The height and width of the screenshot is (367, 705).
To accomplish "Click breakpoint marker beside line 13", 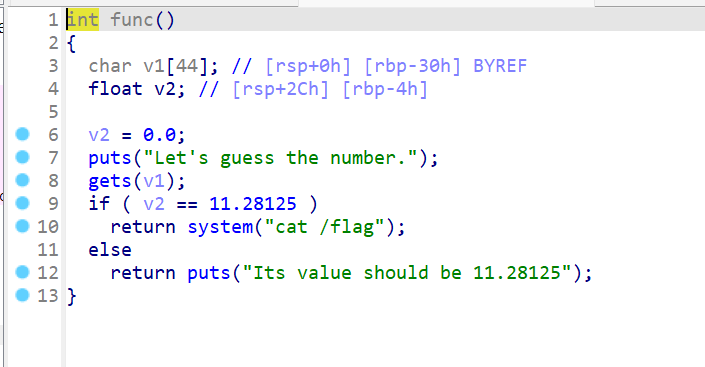I will pyautogui.click(x=22, y=295).
